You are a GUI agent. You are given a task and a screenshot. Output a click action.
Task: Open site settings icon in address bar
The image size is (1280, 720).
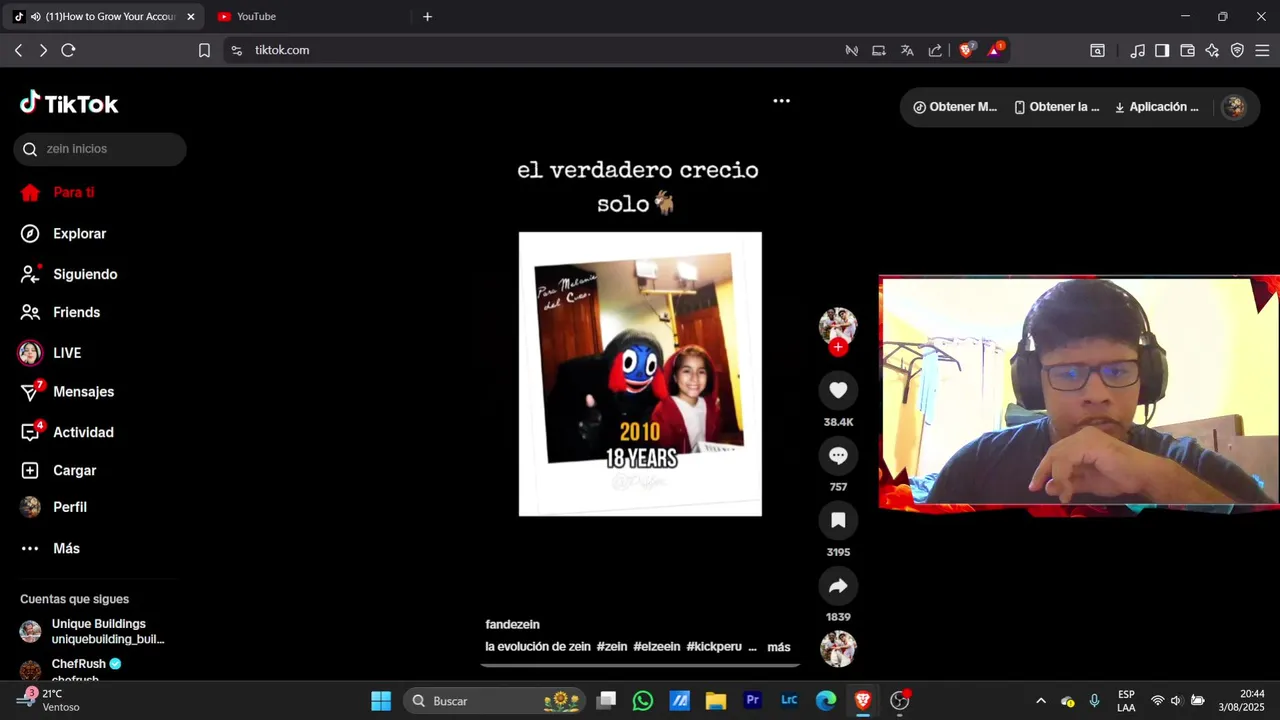236,50
